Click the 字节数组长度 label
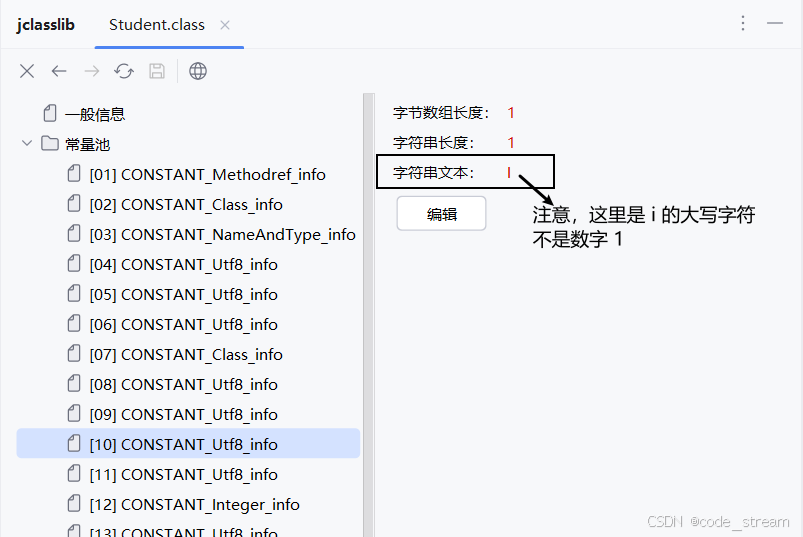Image resolution: width=803 pixels, height=537 pixels. 441,113
